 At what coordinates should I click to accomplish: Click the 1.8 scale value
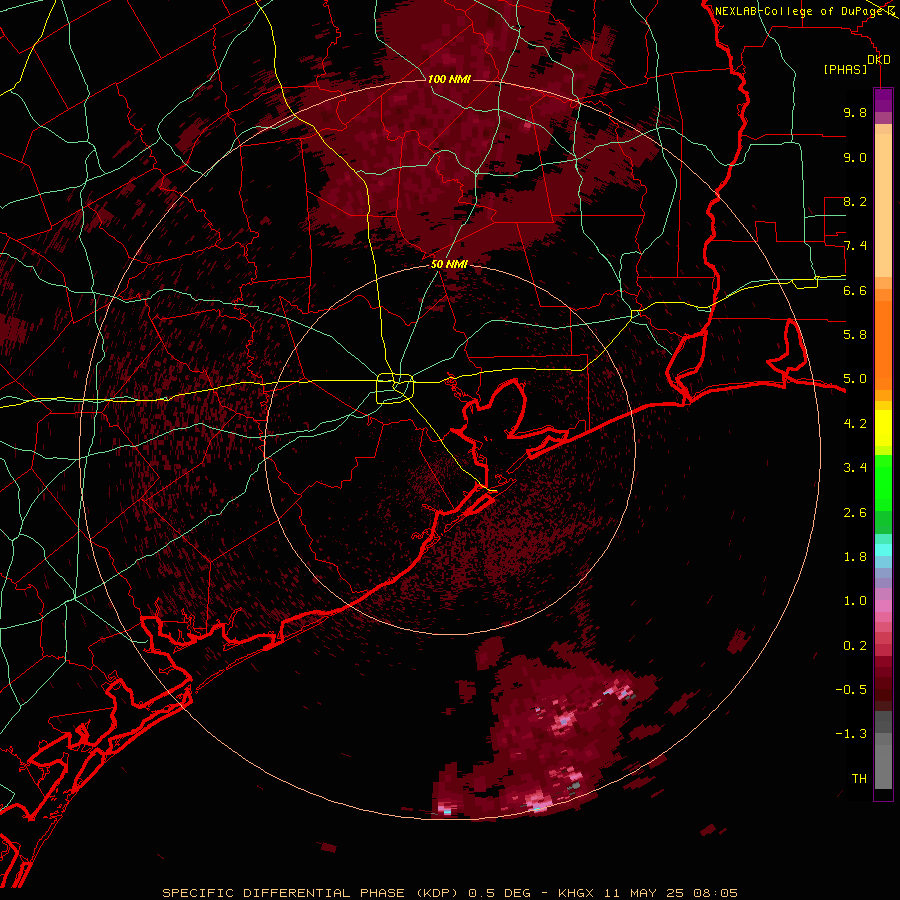(x=855, y=557)
